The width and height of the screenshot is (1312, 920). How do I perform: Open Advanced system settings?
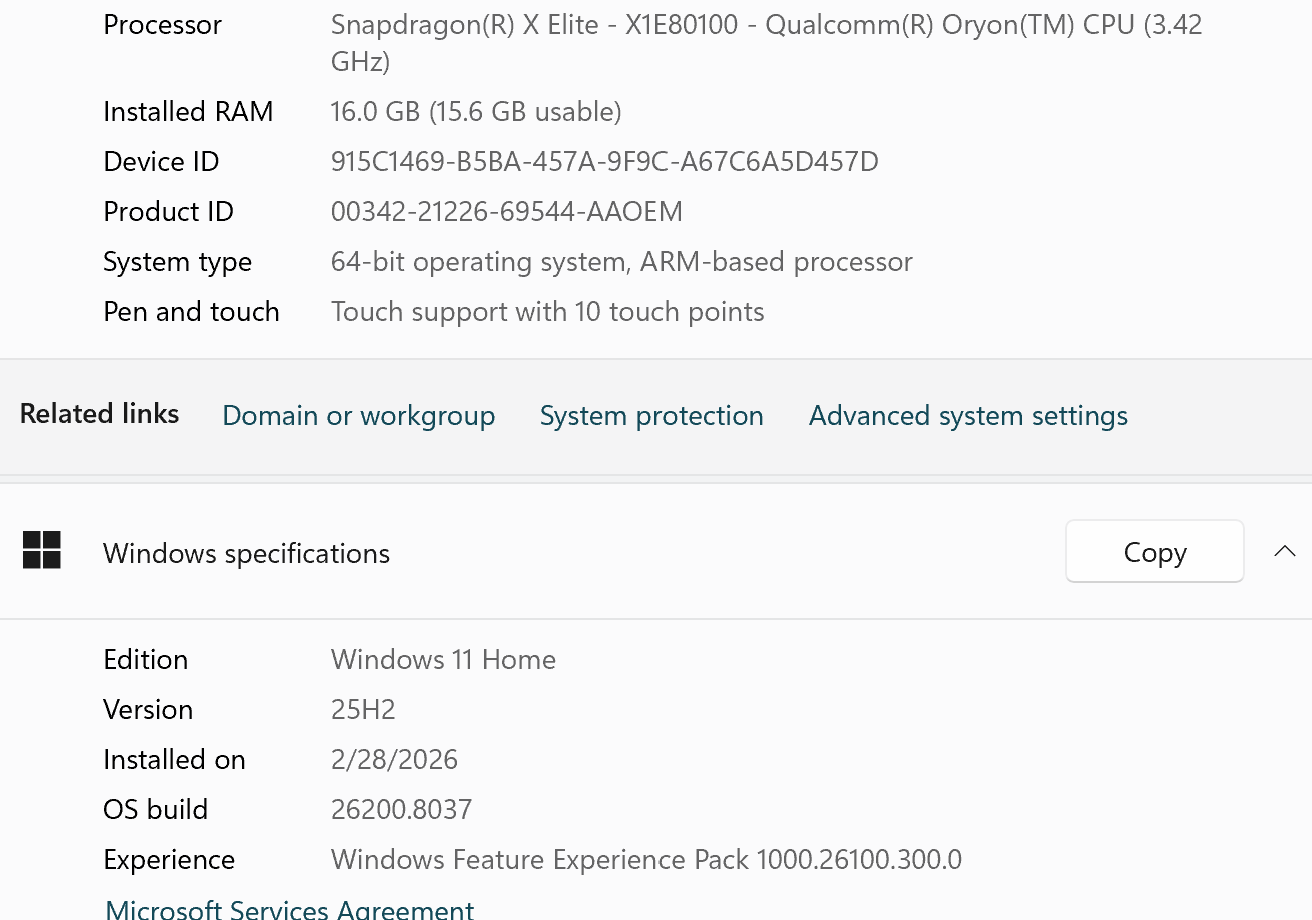pyautogui.click(x=967, y=415)
